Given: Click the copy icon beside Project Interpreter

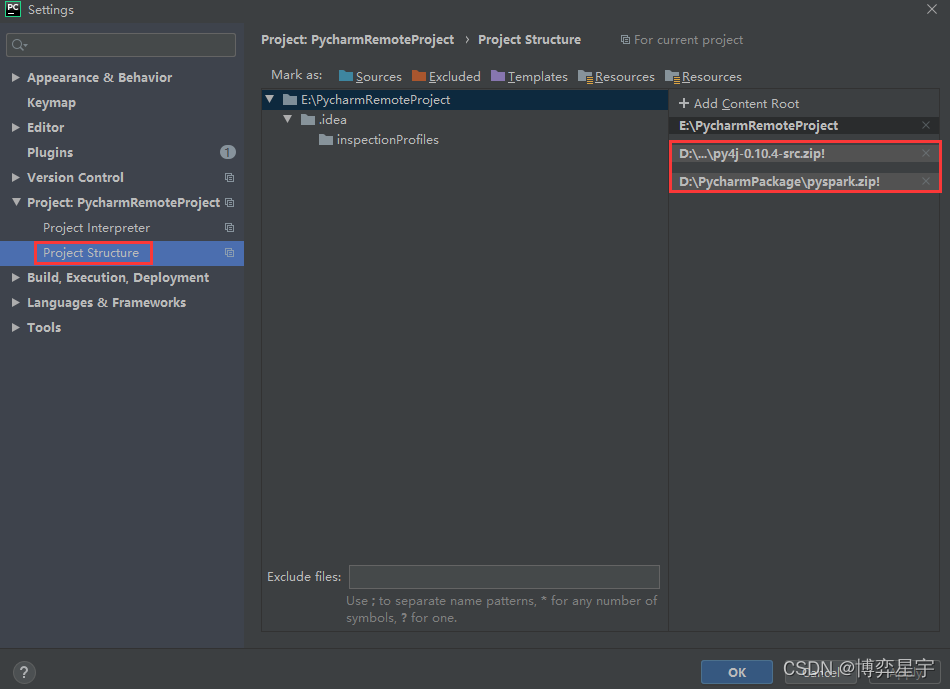Looking at the screenshot, I should [x=229, y=228].
